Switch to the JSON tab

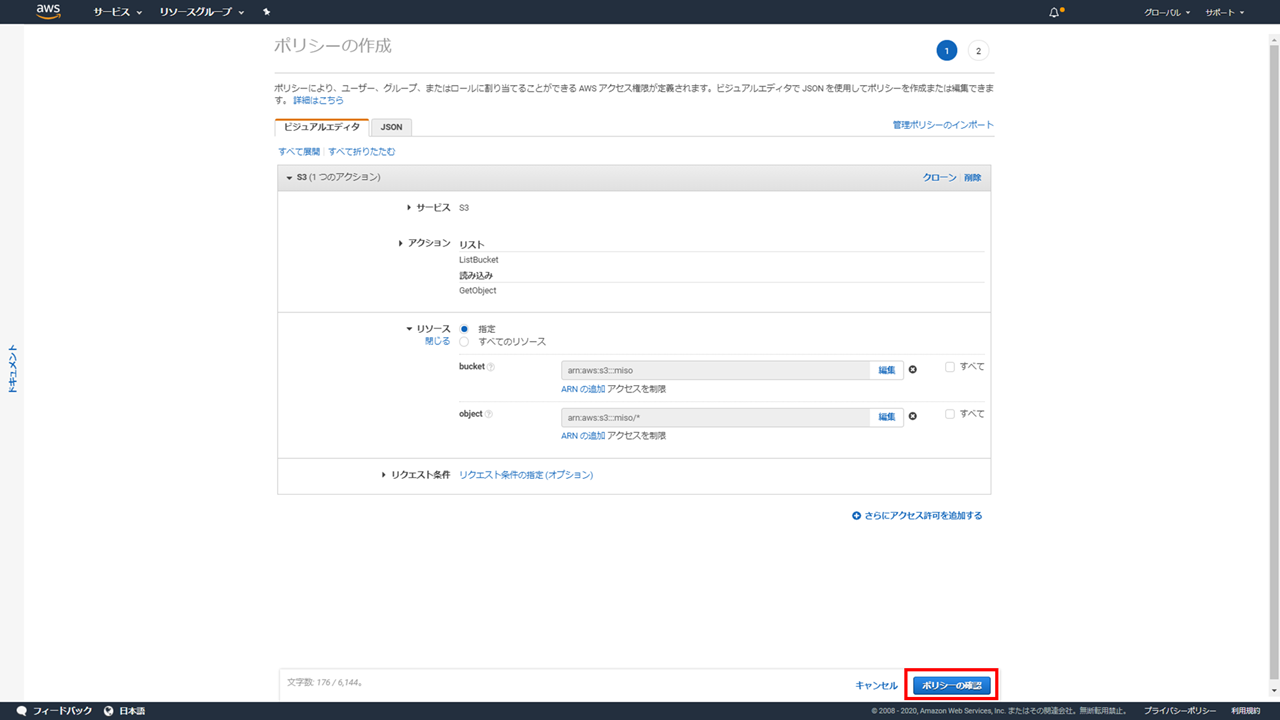click(391, 127)
